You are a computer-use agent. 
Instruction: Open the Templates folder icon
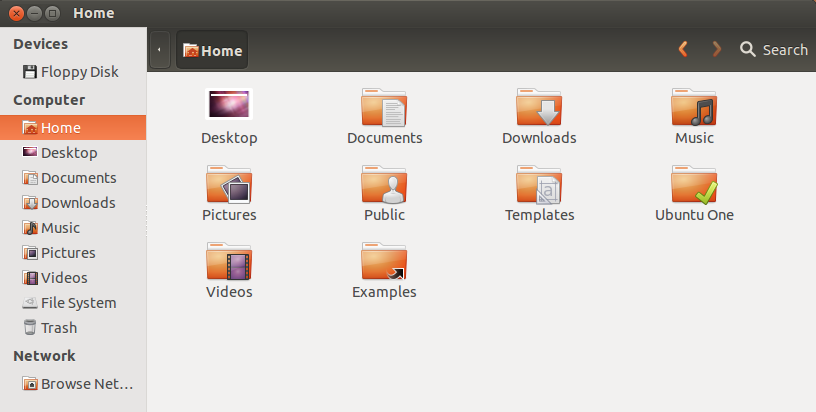click(539, 184)
